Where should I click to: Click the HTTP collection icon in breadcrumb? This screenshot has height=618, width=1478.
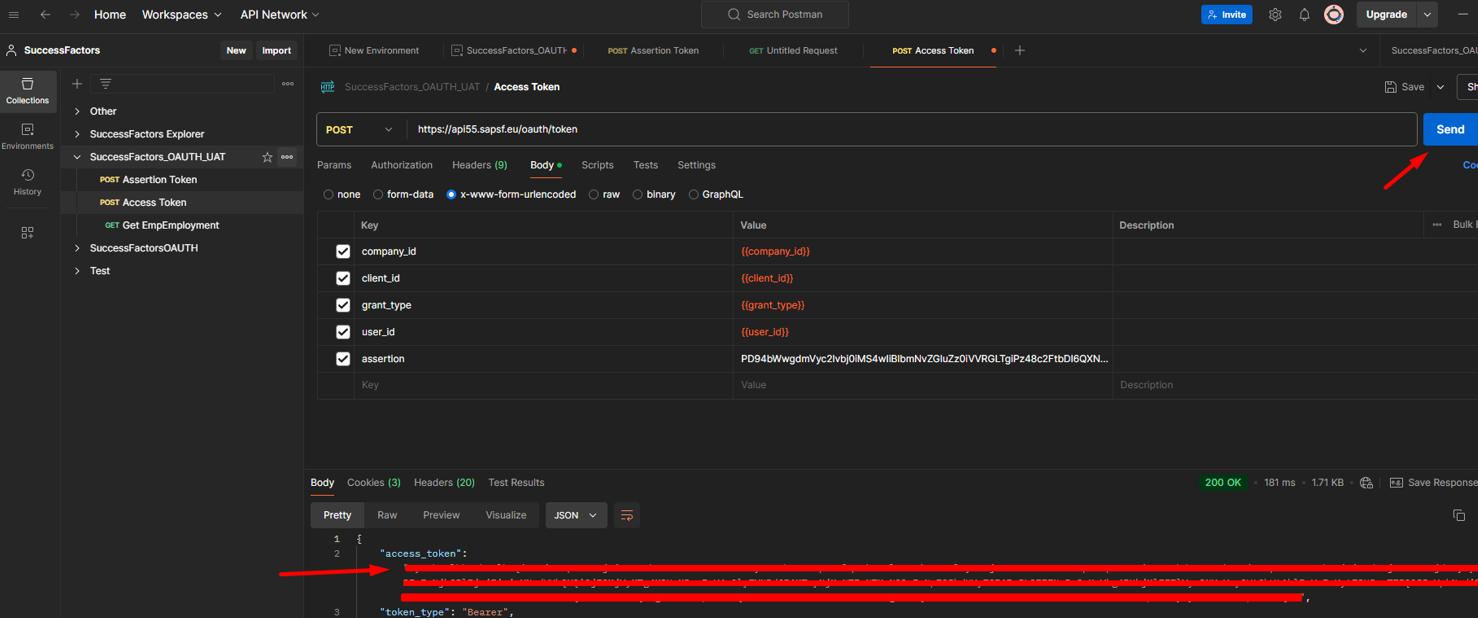click(328, 87)
